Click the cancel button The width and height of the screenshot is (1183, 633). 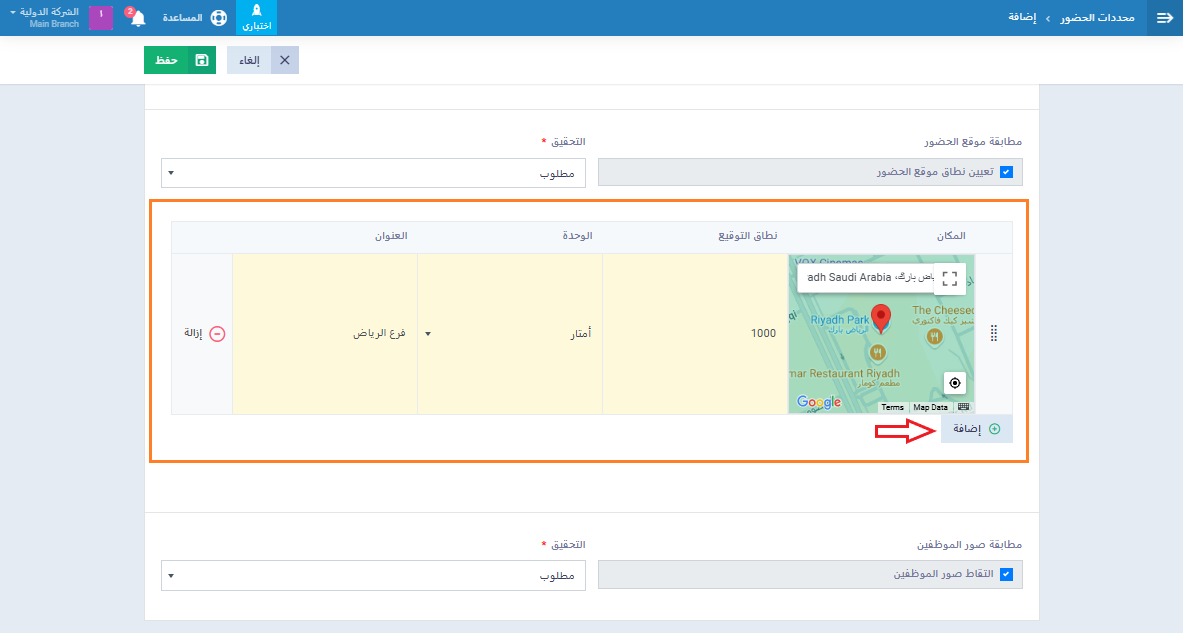point(263,60)
